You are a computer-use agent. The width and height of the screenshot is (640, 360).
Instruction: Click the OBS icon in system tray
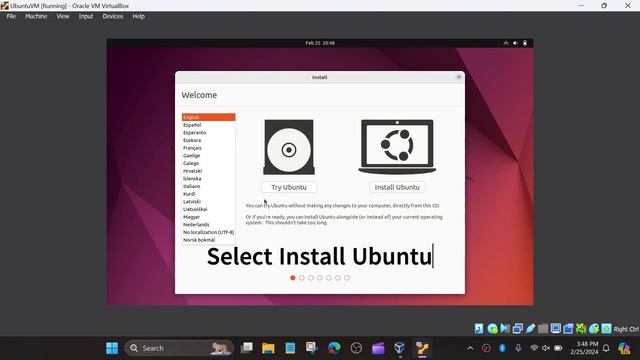(x=486, y=348)
